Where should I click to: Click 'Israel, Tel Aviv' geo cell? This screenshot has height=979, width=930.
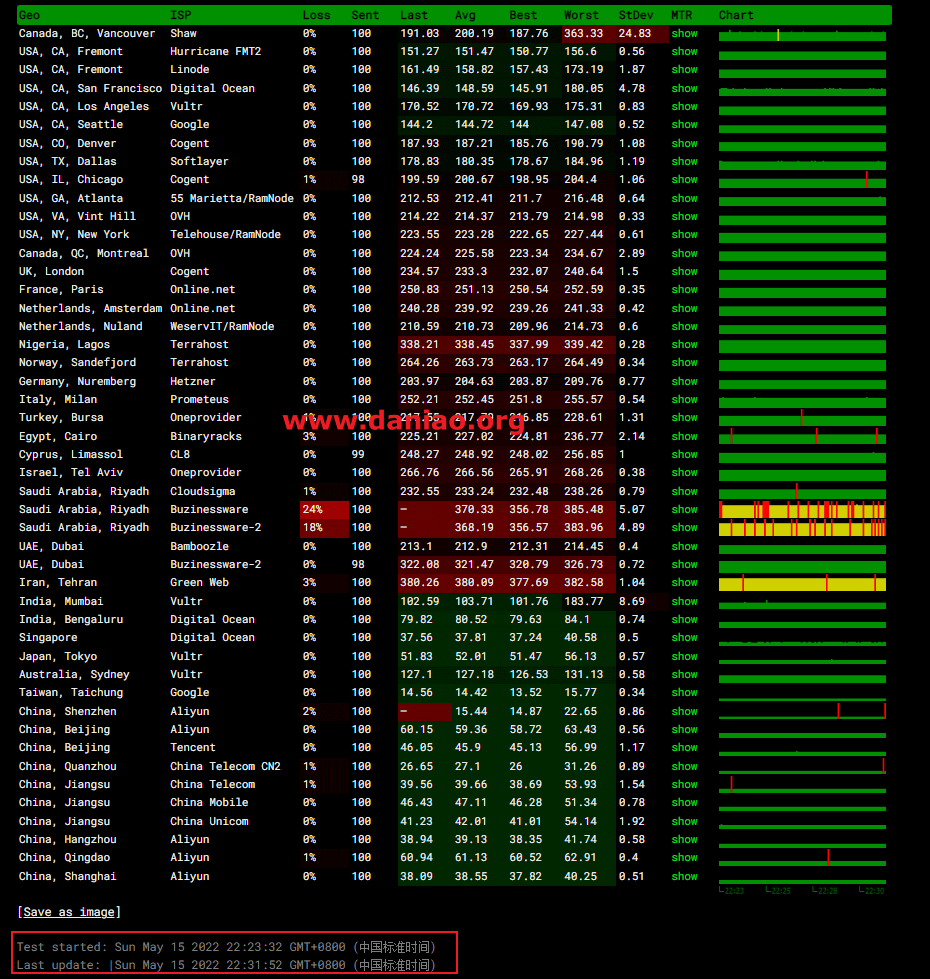click(71, 473)
